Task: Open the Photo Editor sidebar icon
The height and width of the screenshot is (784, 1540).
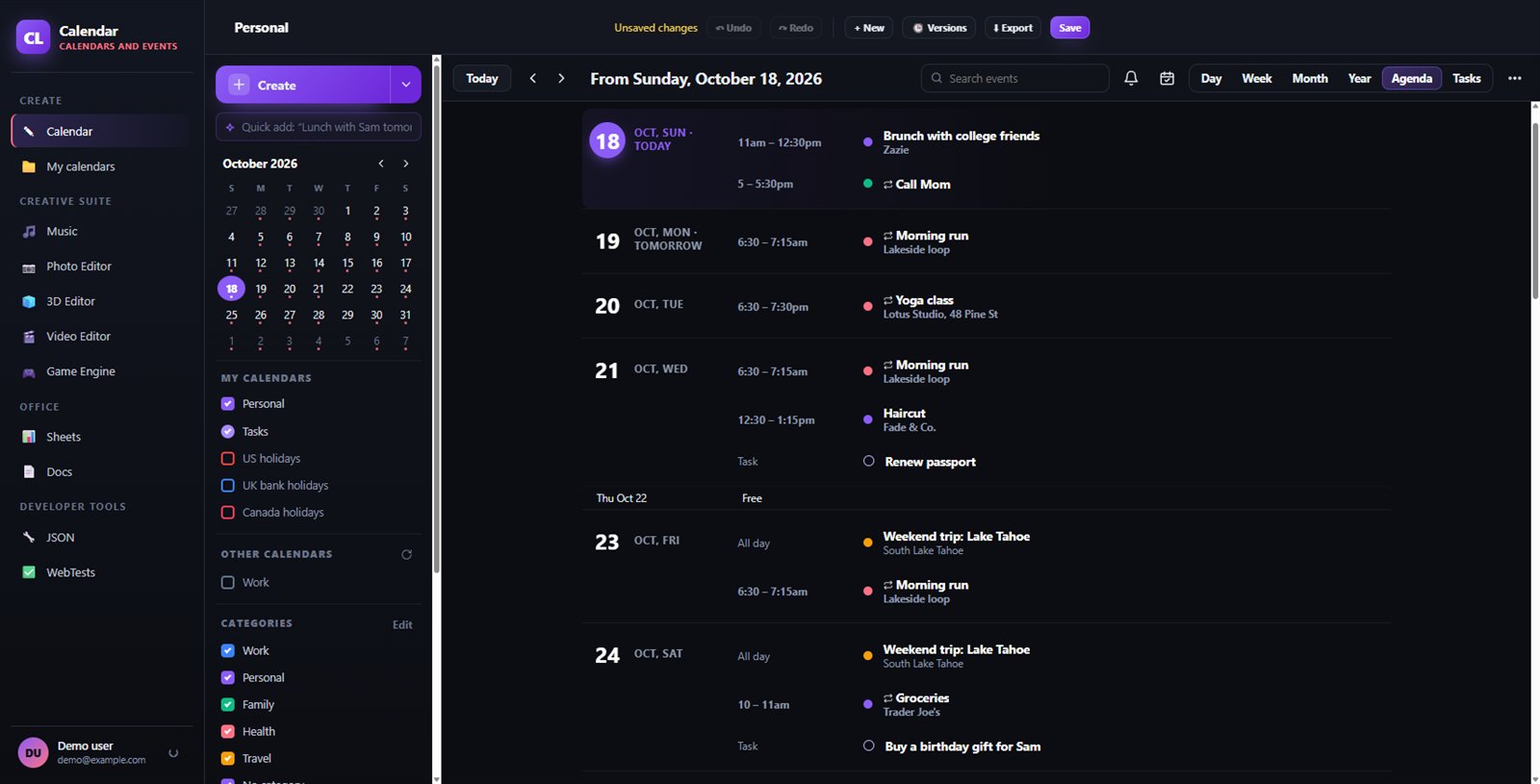Action: pos(29,266)
